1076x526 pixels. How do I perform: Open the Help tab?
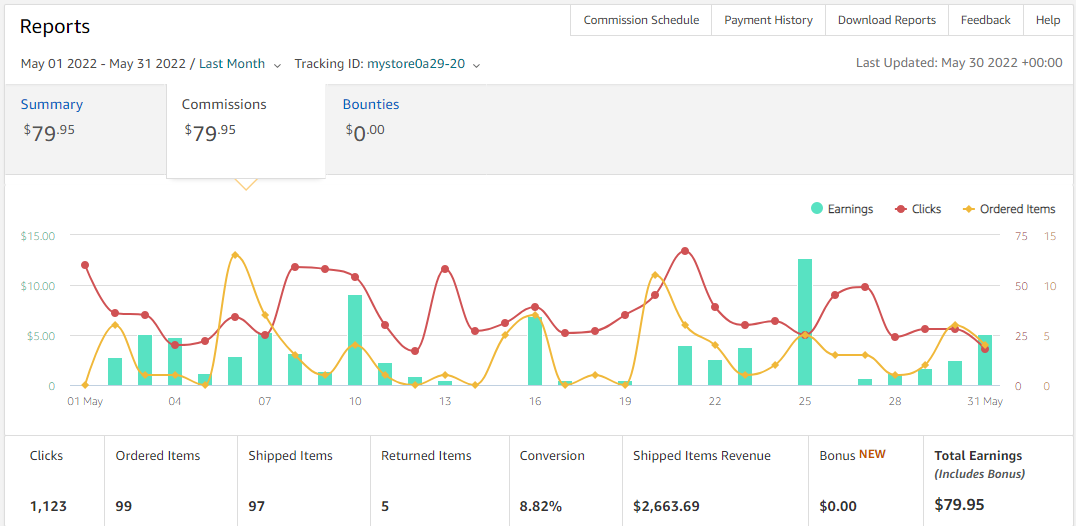click(x=1048, y=20)
